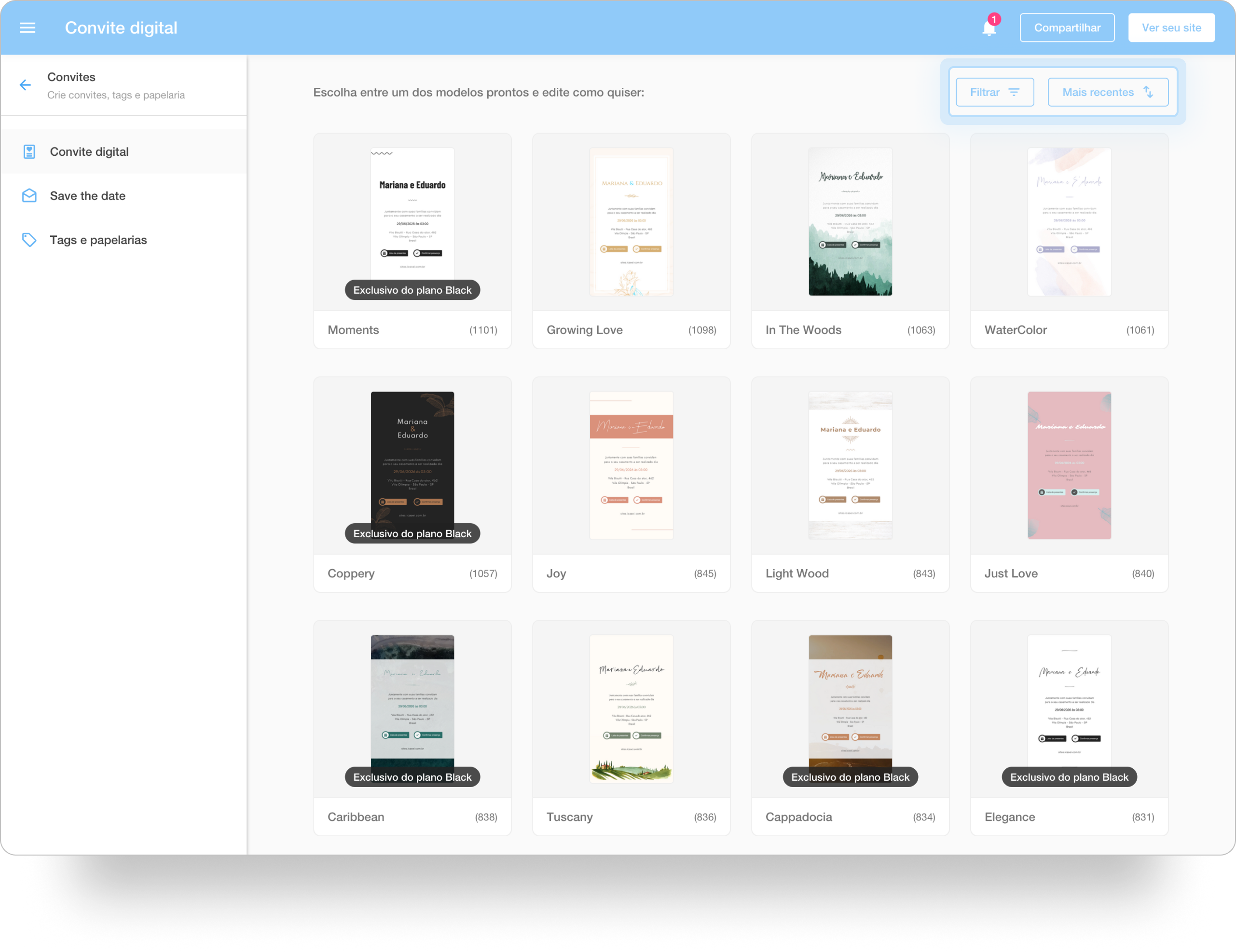1236x952 pixels.
Task: Click the filter lines icon in Filtrar
Action: pos(1014,92)
